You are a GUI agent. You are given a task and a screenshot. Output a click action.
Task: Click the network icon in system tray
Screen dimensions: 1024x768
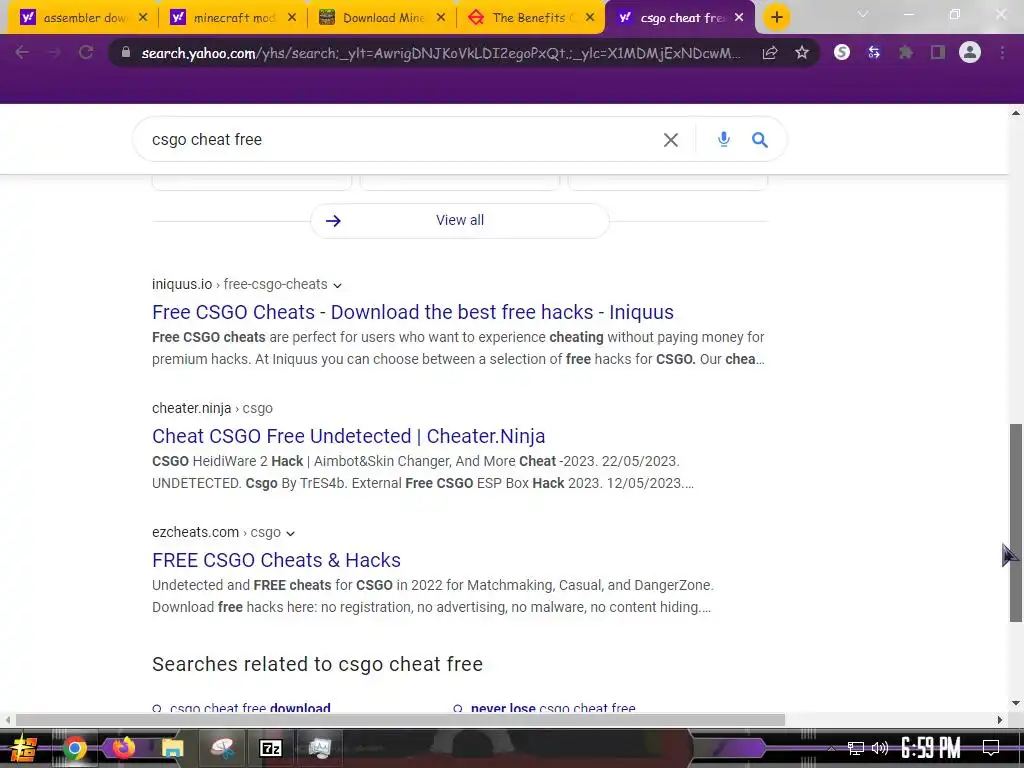(856, 748)
